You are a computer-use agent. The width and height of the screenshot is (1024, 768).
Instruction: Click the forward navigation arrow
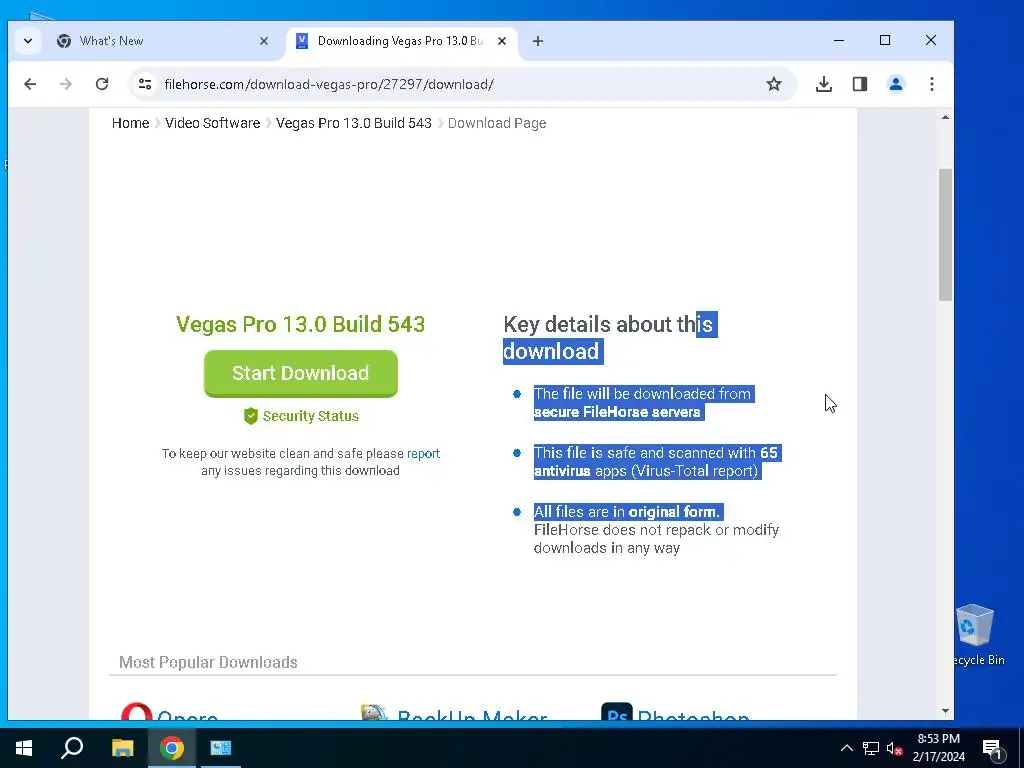pyautogui.click(x=65, y=84)
